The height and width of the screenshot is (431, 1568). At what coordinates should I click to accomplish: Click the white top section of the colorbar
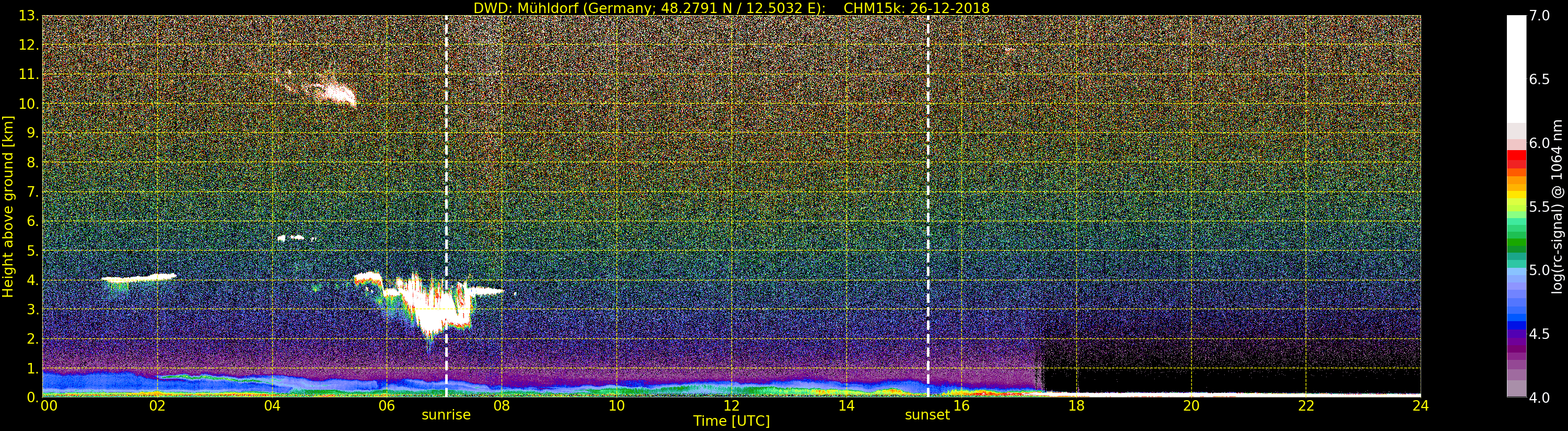pos(1516,69)
